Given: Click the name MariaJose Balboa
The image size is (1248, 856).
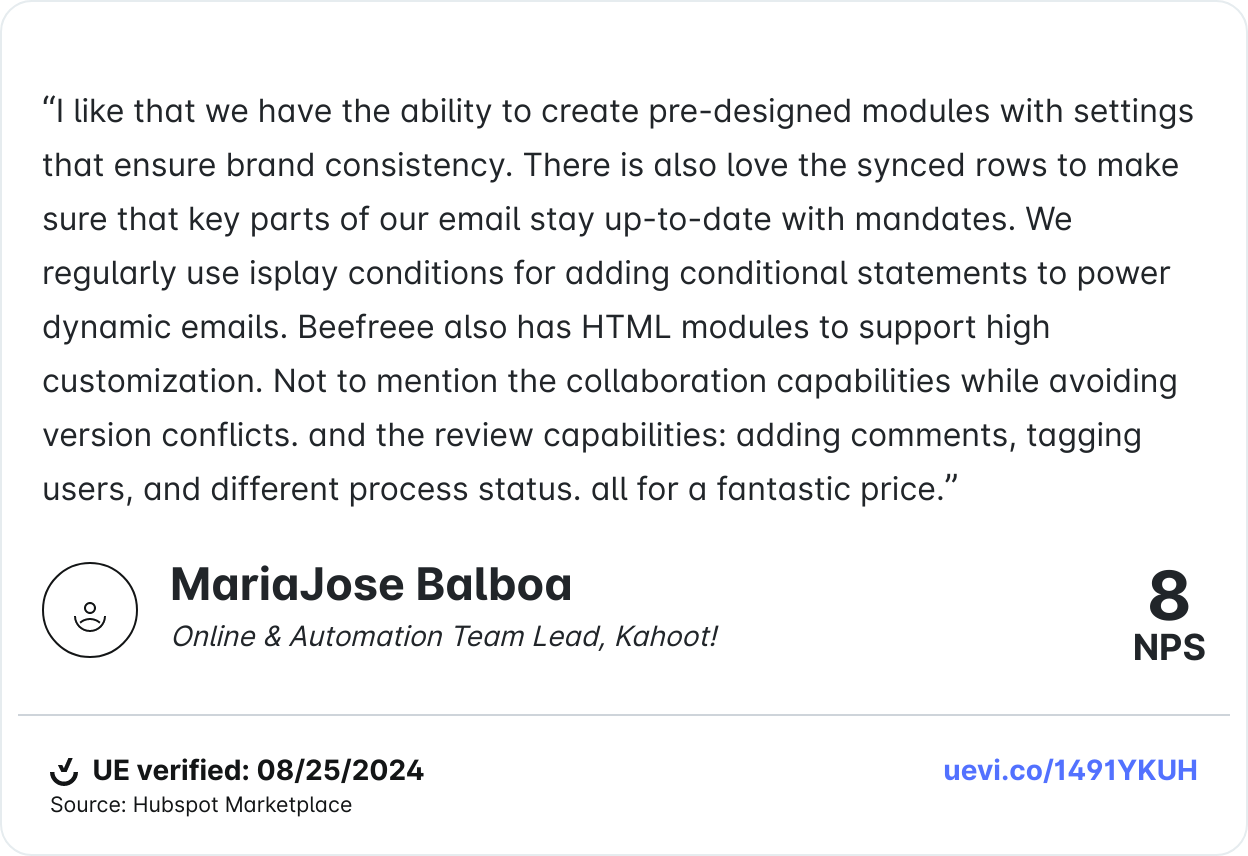Looking at the screenshot, I should pos(371,585).
